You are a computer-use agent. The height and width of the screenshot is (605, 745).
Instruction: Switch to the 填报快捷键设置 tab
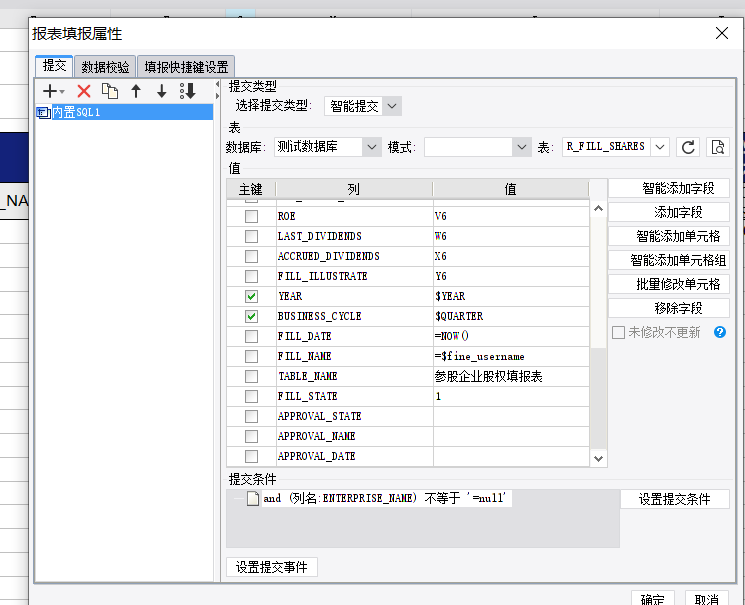(186, 67)
